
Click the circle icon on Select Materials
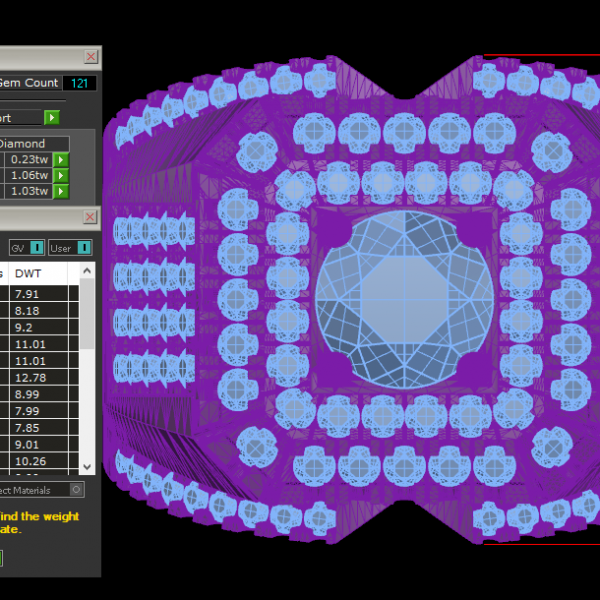pos(75,490)
